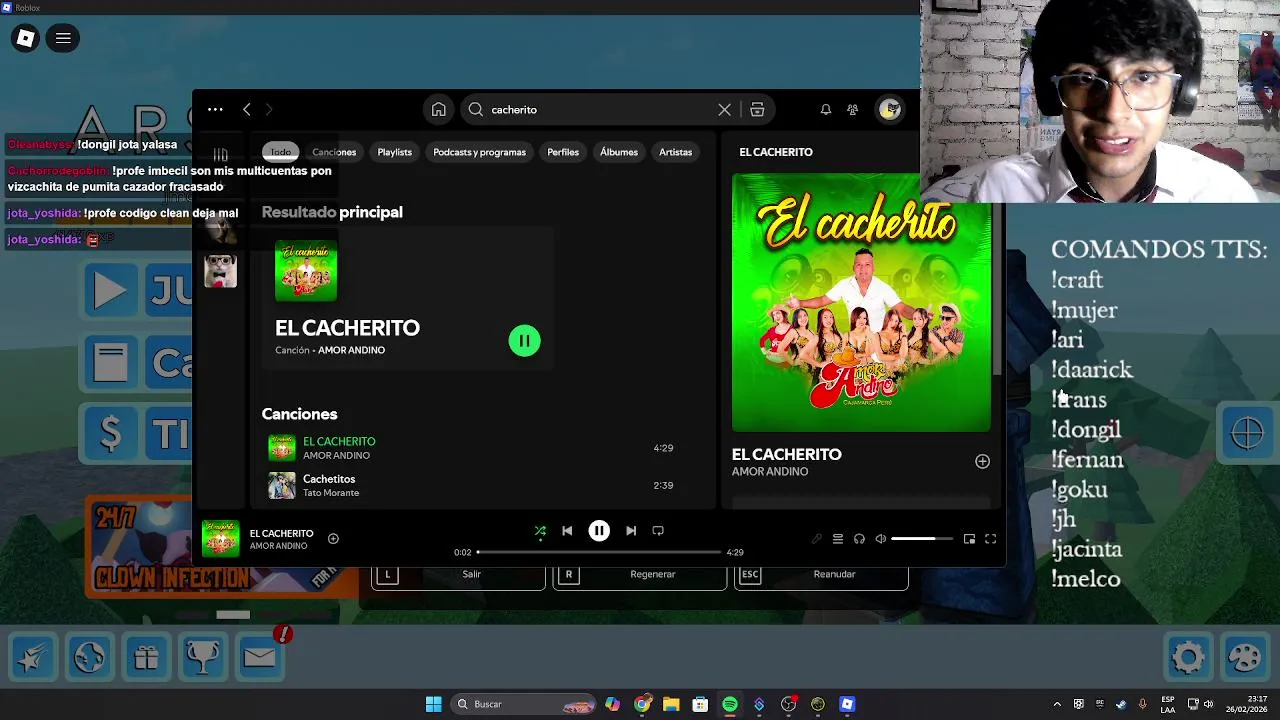The width and height of the screenshot is (1280, 720).
Task: Open the Spotify three-dots menu
Action: click(215, 110)
